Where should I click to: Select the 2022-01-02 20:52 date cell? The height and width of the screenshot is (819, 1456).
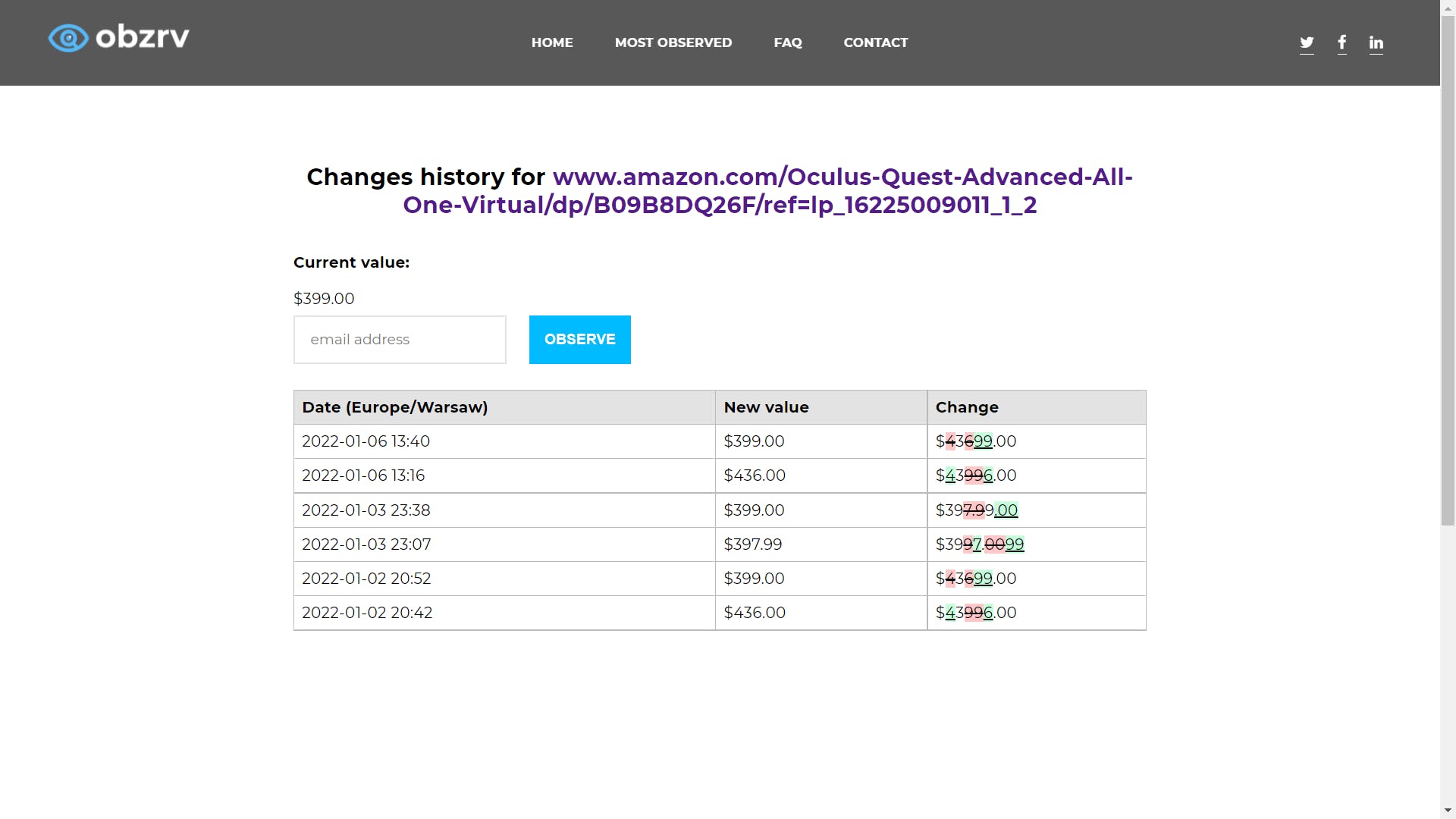[x=504, y=579]
